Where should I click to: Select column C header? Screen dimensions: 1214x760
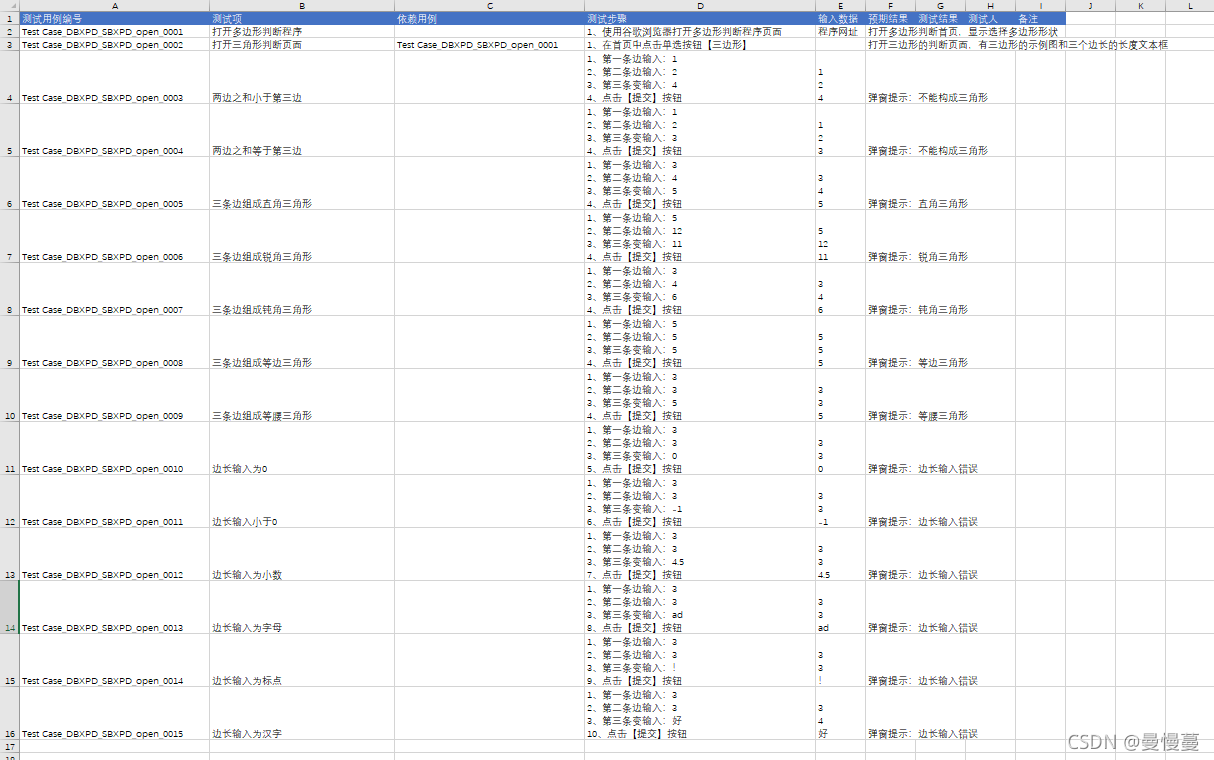(x=490, y=6)
